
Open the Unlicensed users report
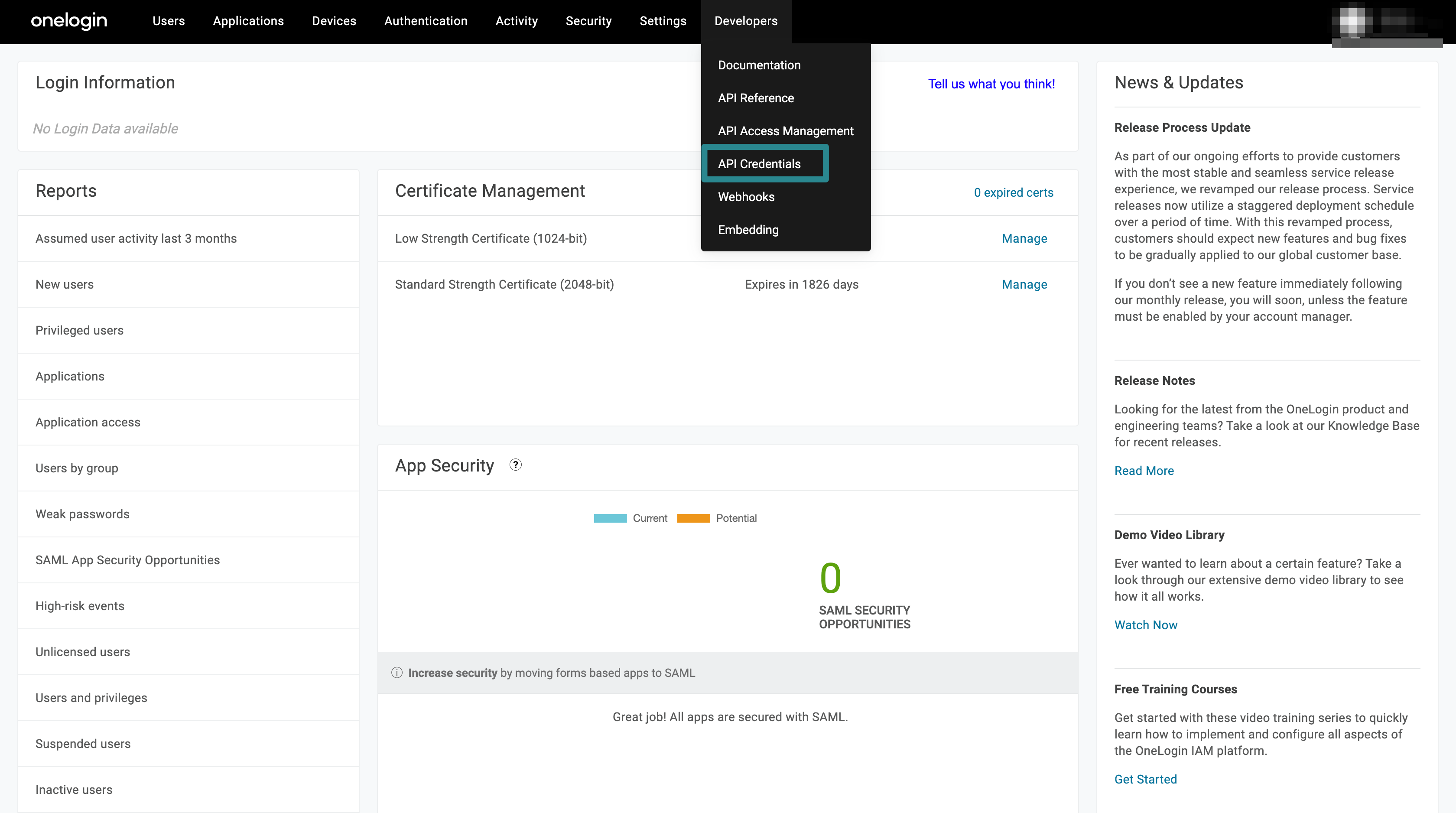pyautogui.click(x=188, y=652)
